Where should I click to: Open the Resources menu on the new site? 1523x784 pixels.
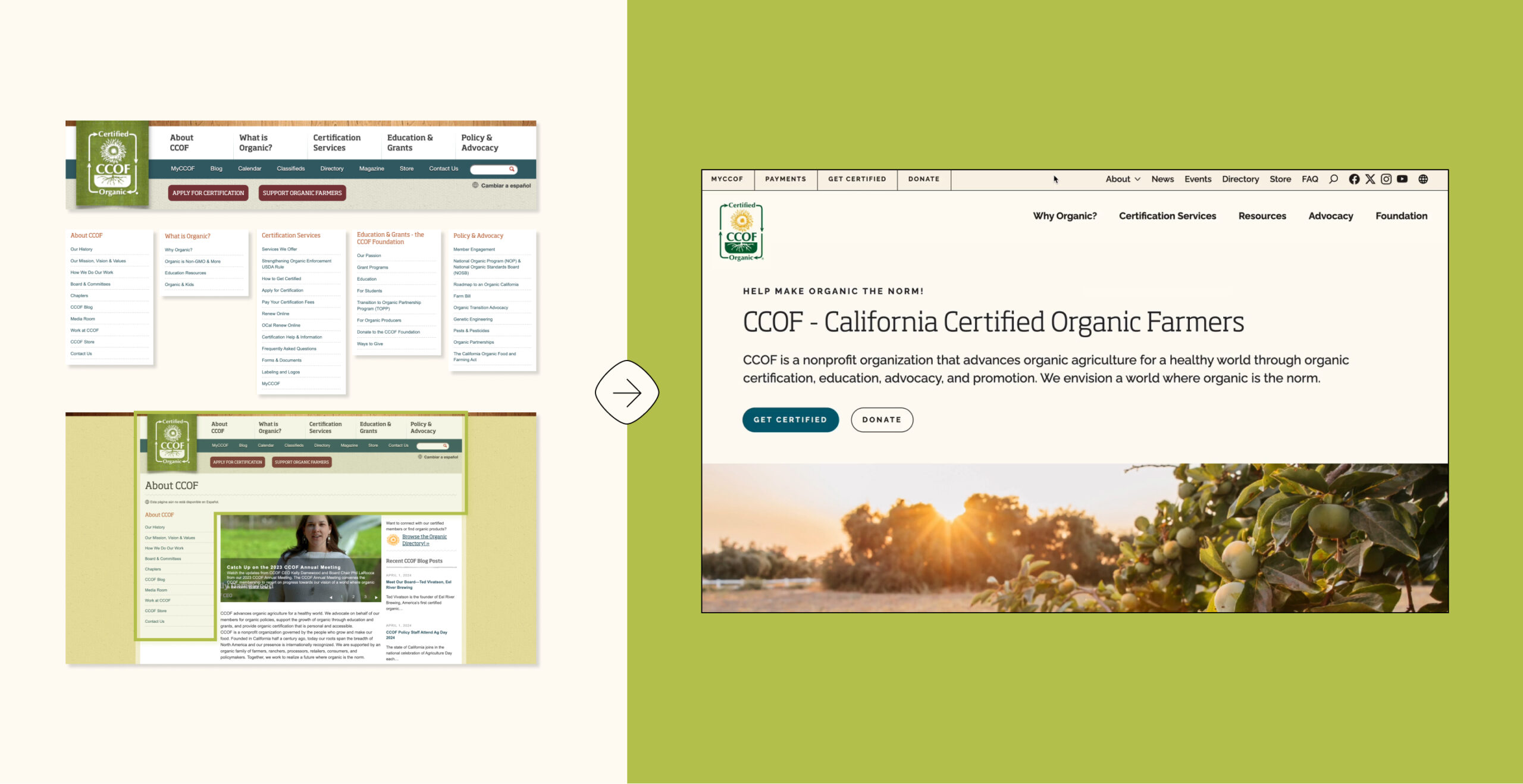[1262, 216]
